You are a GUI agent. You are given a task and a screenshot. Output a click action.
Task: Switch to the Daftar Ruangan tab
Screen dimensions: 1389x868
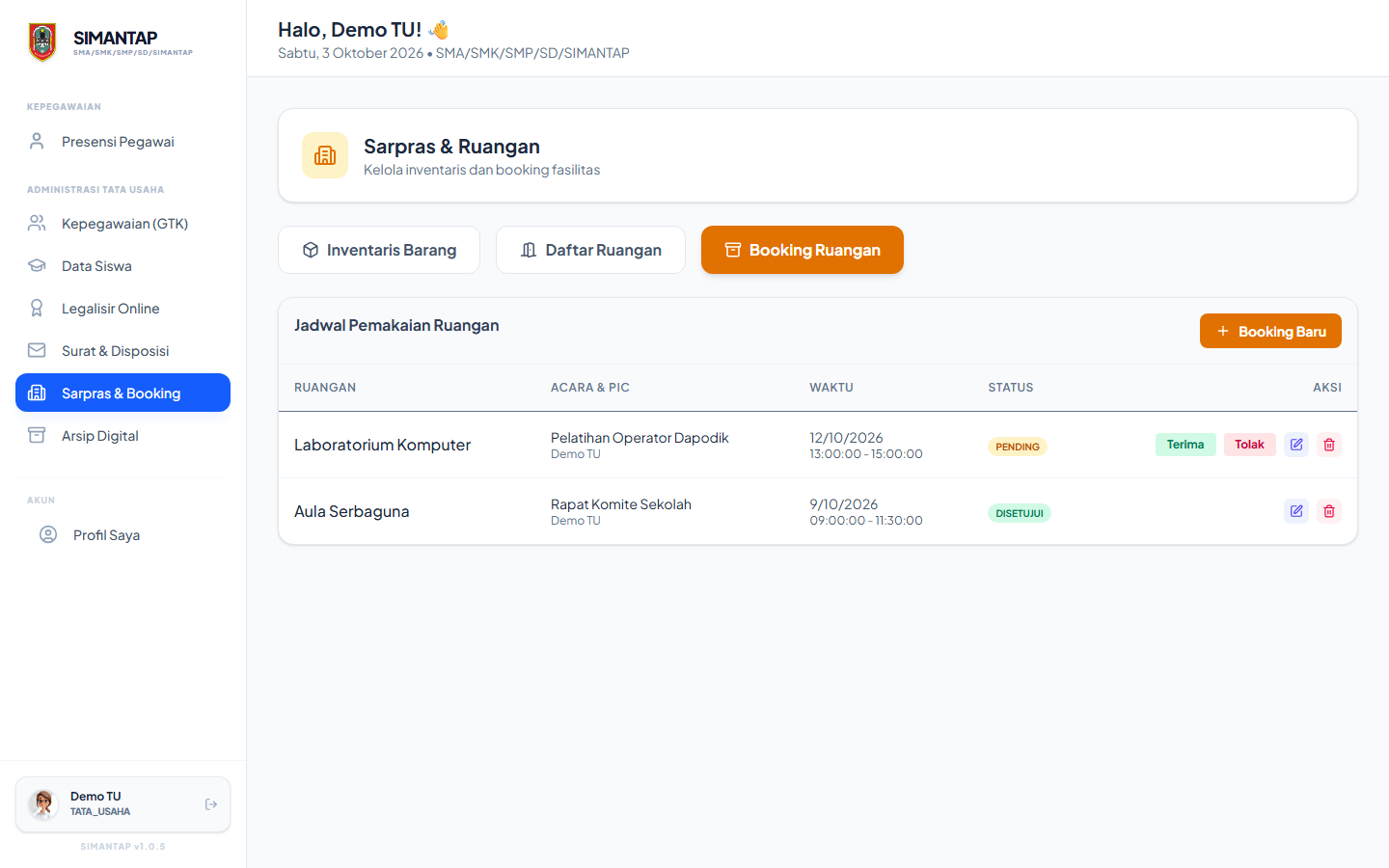590,250
